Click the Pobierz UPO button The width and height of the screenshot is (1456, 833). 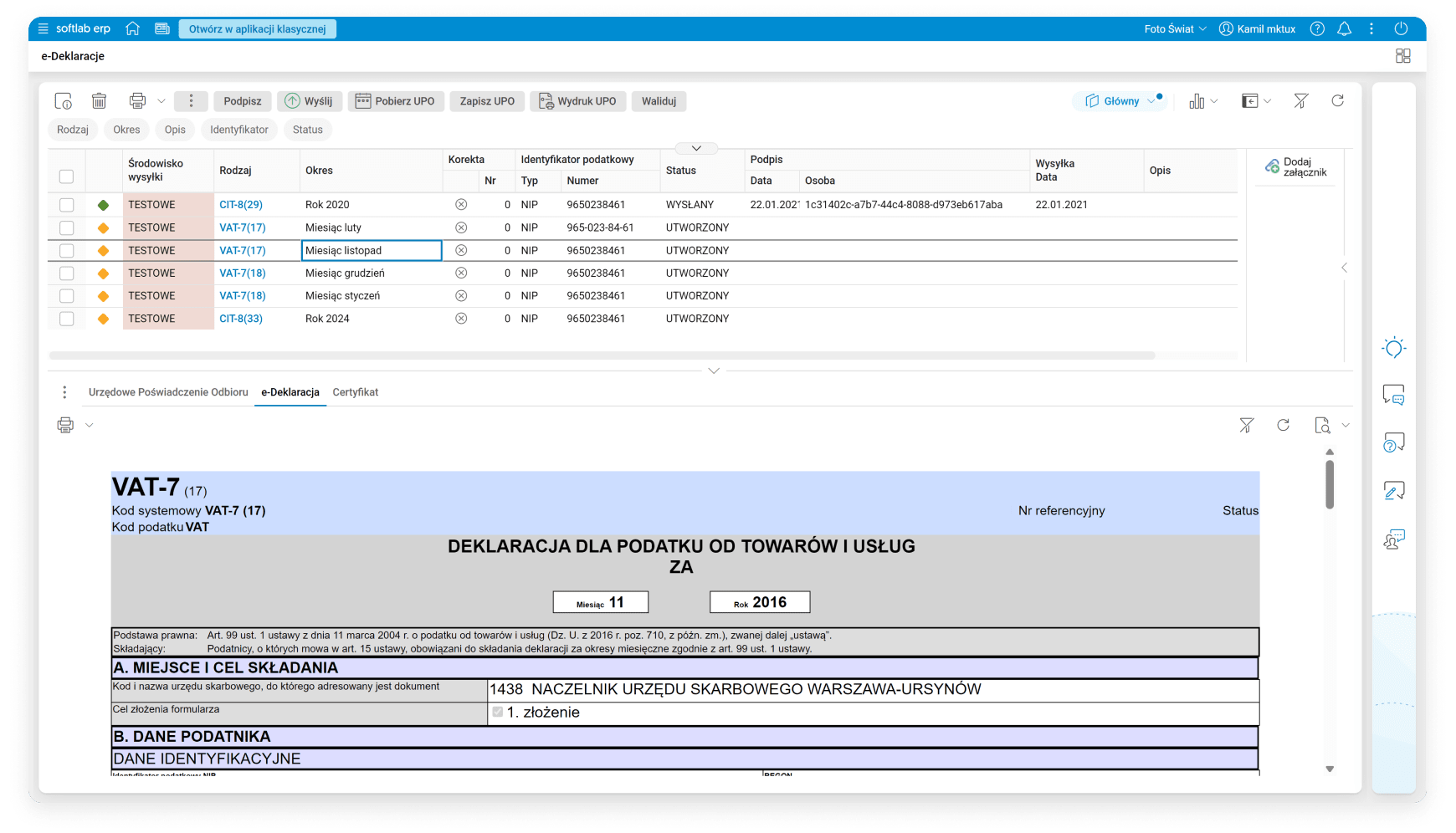pos(395,101)
